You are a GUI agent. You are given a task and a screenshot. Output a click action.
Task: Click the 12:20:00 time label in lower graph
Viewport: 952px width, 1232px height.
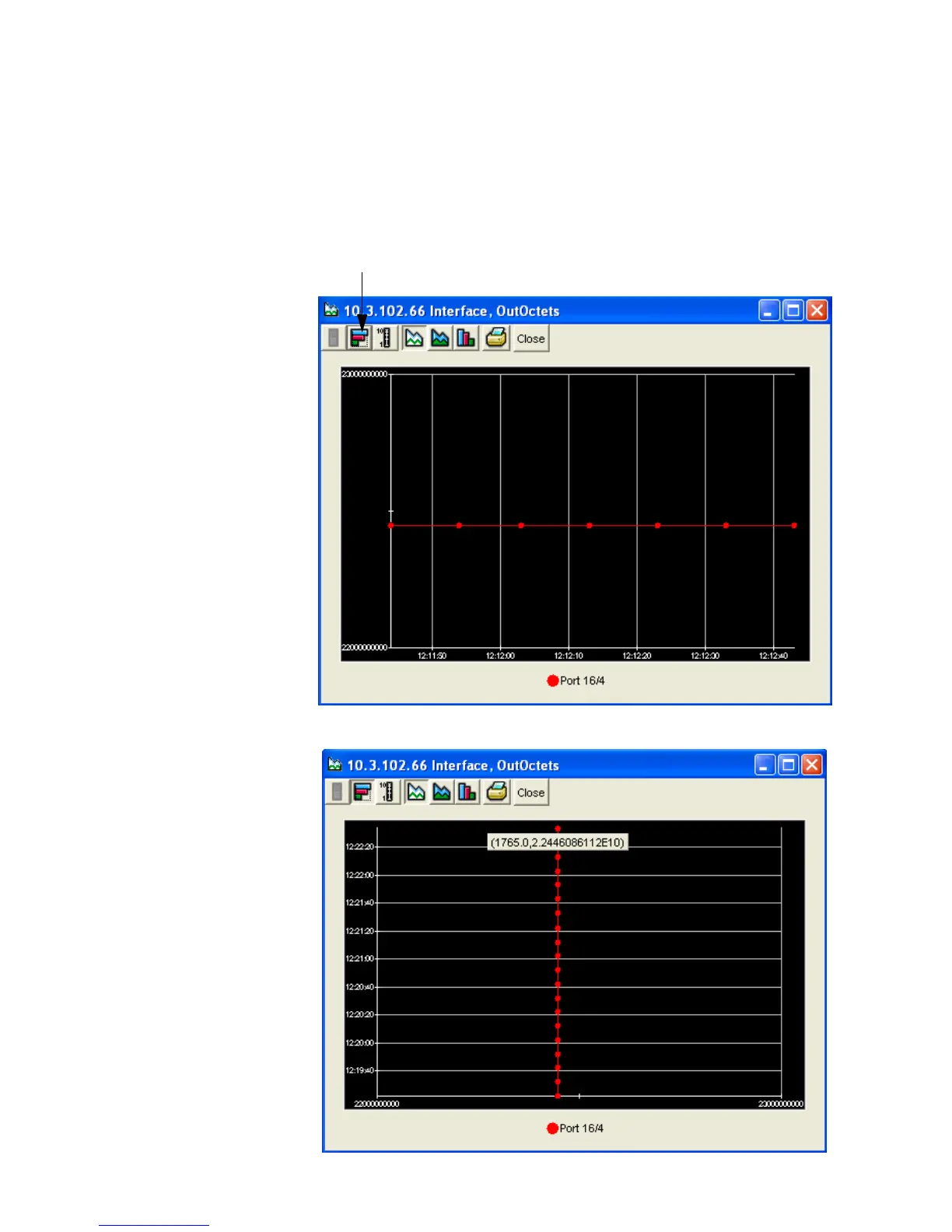tap(359, 1043)
